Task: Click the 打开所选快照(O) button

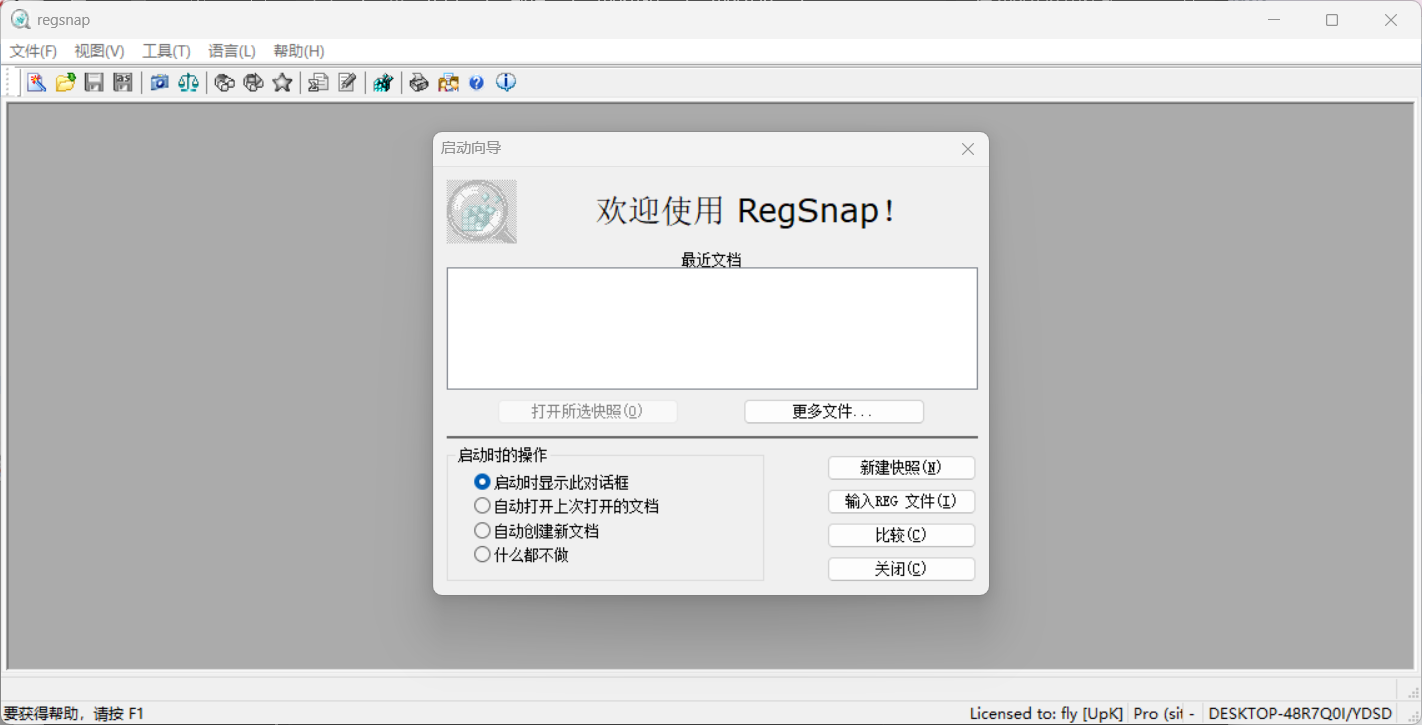Action: 588,412
